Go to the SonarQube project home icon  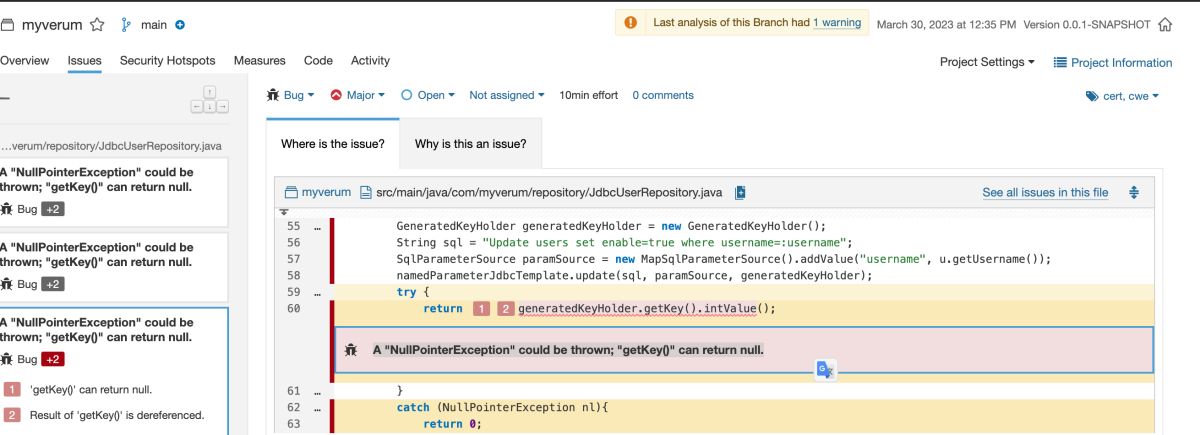(x=1165, y=25)
